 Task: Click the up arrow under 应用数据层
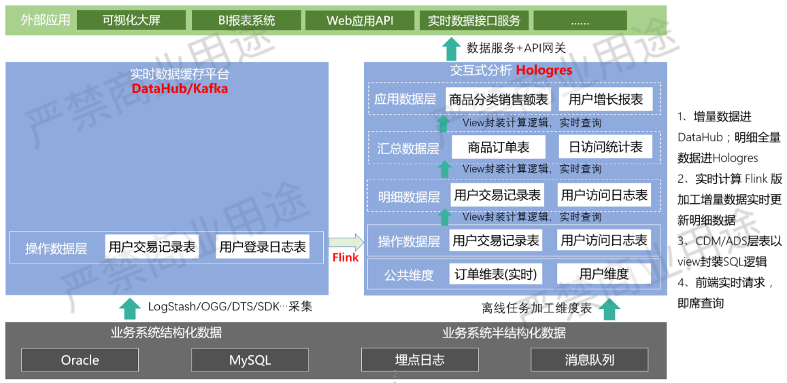443,123
